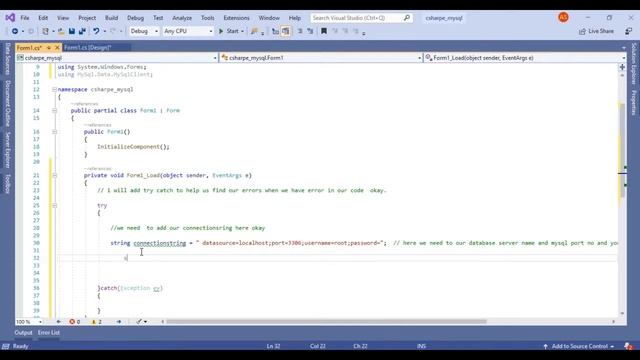Open the Start button dropdown arrow
The width and height of the screenshot is (640, 360).
point(242,31)
